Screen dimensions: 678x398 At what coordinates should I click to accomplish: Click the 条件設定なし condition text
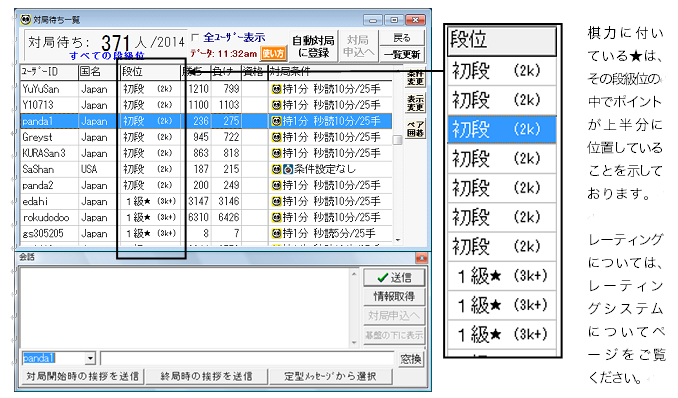(325, 169)
